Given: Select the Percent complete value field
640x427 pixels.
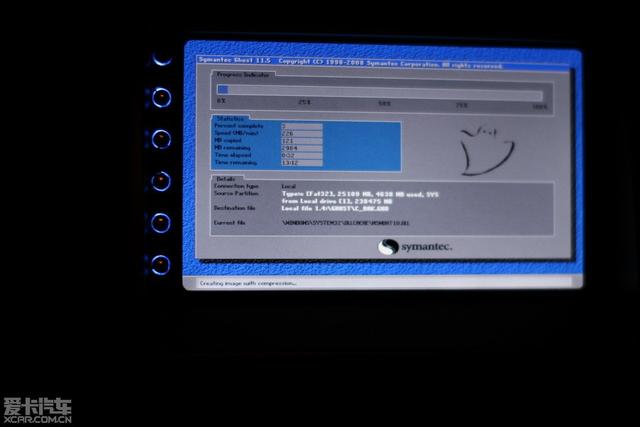Looking at the screenshot, I should click(x=302, y=126).
